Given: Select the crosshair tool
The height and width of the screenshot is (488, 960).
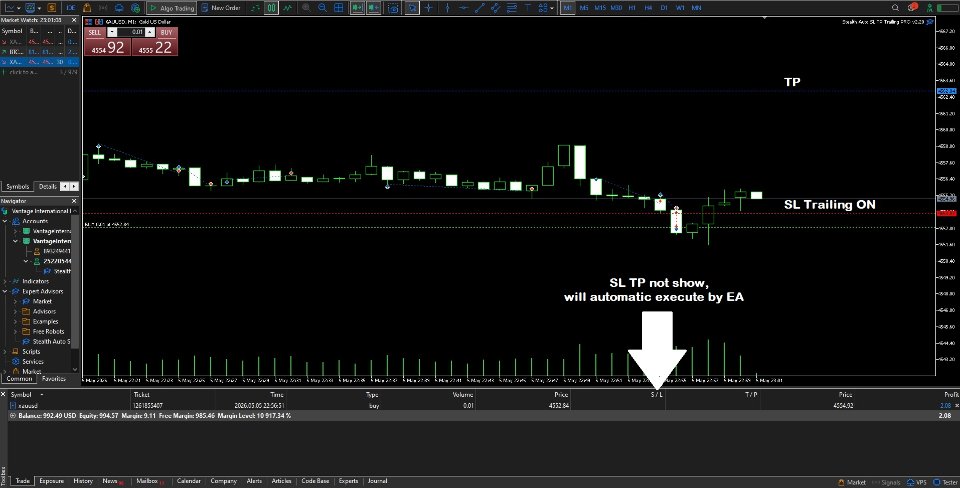Looking at the screenshot, I should (429, 8).
